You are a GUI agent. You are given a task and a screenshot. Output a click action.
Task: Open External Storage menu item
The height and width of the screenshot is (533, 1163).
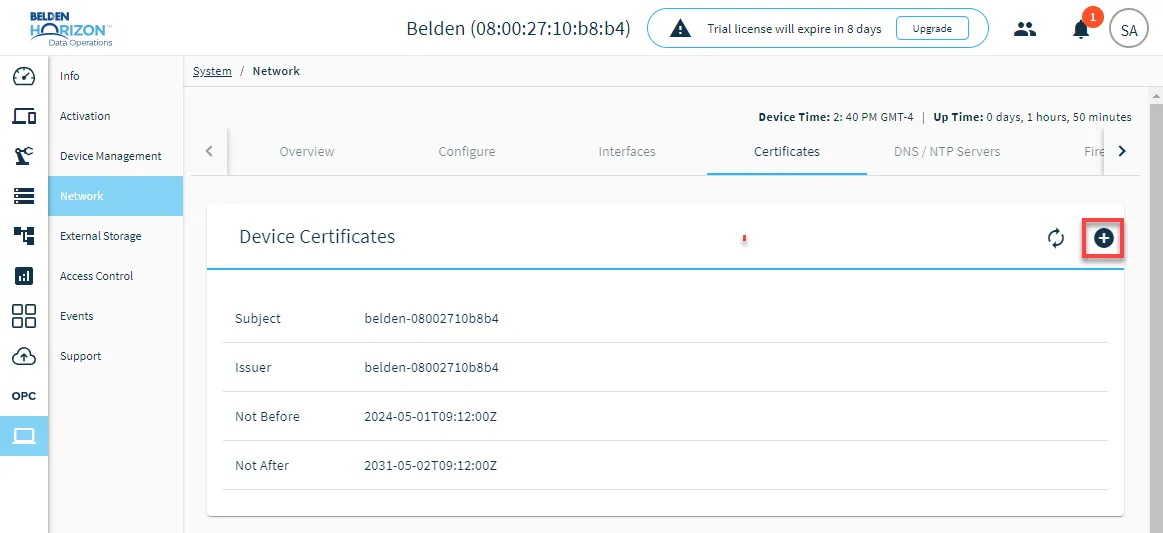116,236
